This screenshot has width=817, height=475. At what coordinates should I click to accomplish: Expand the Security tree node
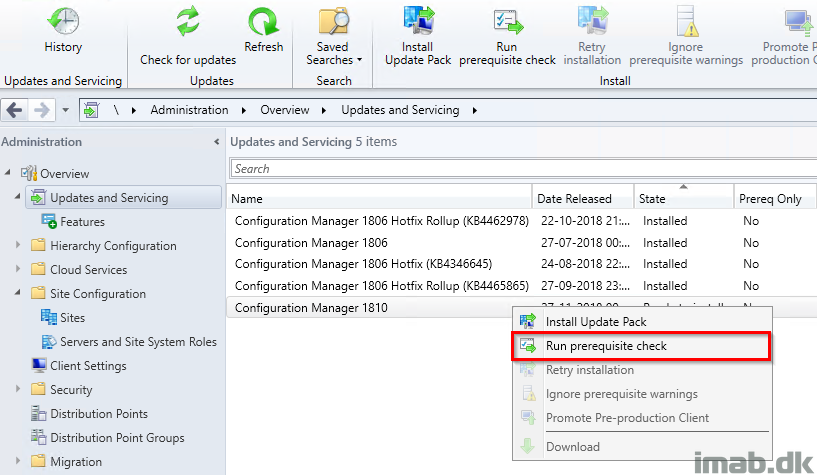[x=18, y=388]
